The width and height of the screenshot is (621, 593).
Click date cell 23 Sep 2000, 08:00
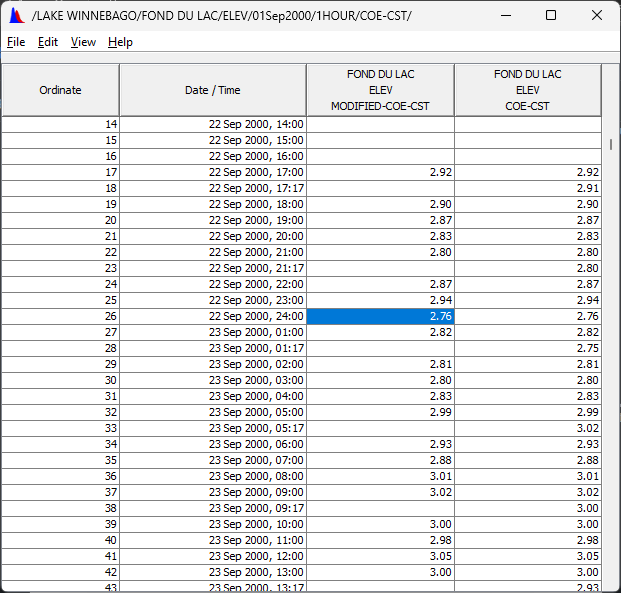click(213, 476)
